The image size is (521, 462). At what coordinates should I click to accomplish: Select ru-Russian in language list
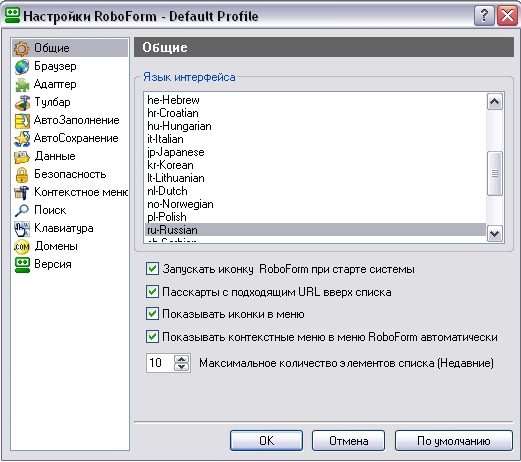pos(315,230)
